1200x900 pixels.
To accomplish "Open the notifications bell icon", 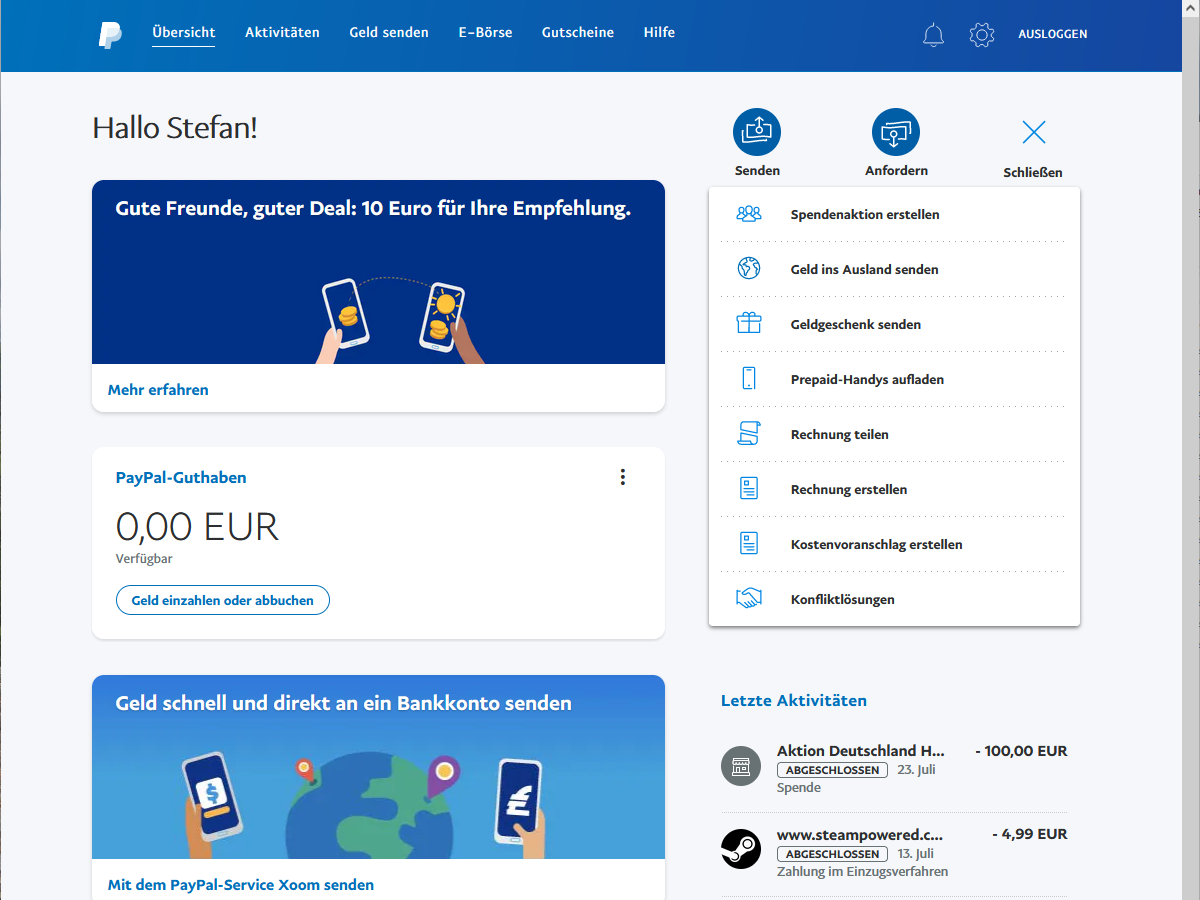I will (x=933, y=35).
